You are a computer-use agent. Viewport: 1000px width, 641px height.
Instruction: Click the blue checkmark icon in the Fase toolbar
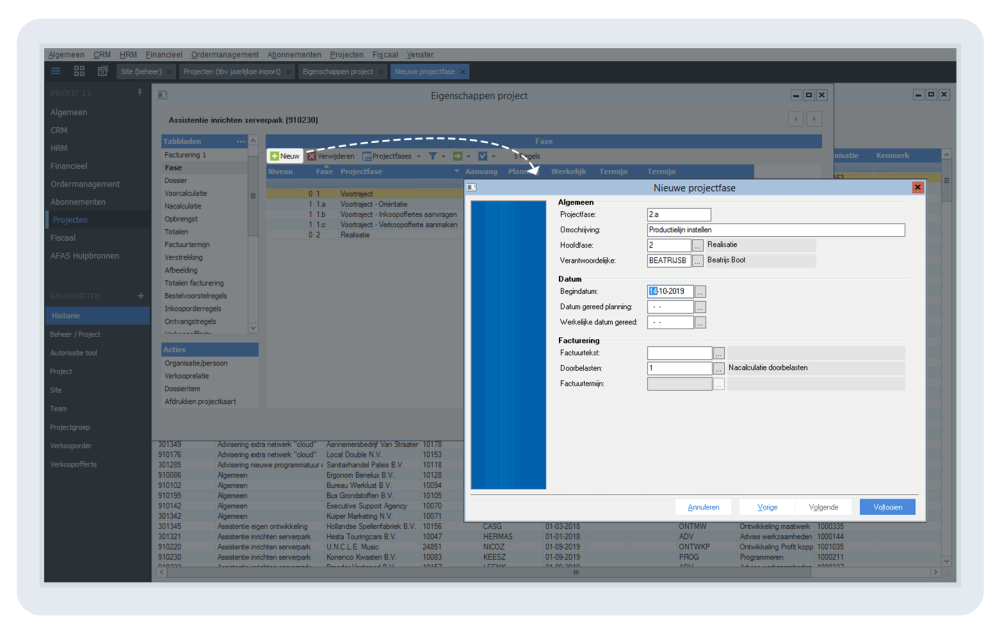[x=483, y=156]
